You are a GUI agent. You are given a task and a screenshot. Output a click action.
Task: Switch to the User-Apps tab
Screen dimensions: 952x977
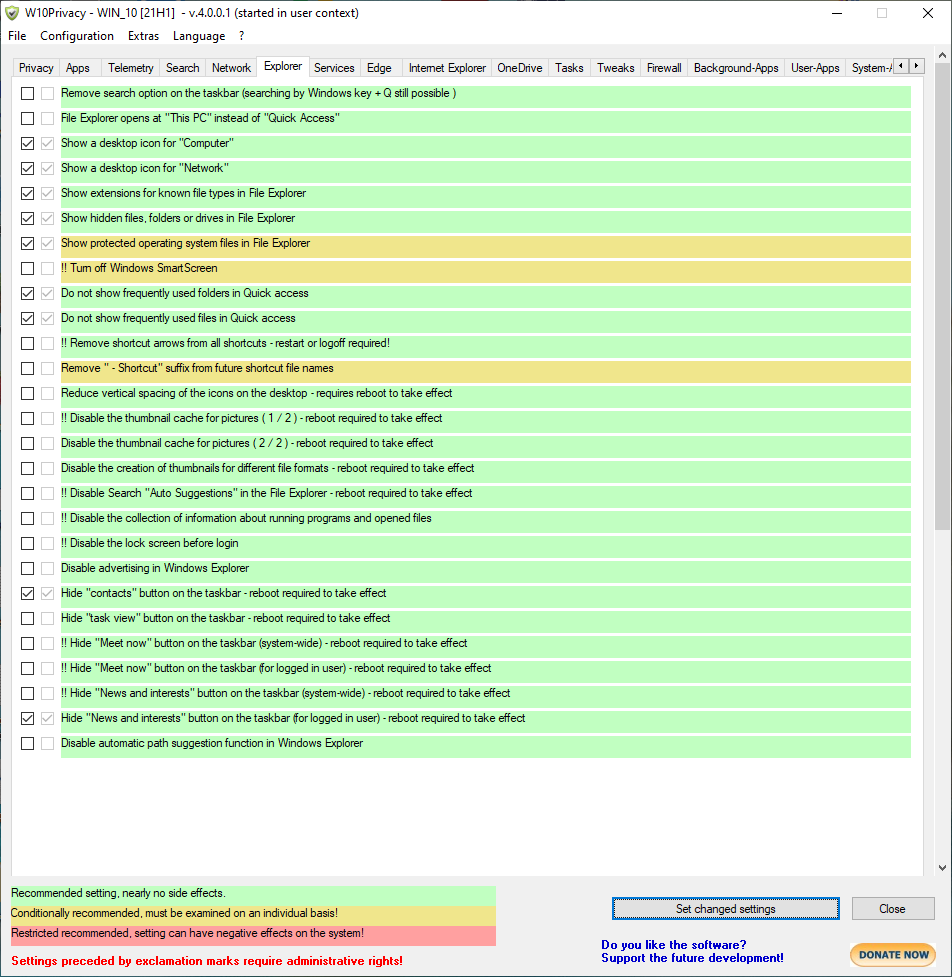(x=816, y=68)
